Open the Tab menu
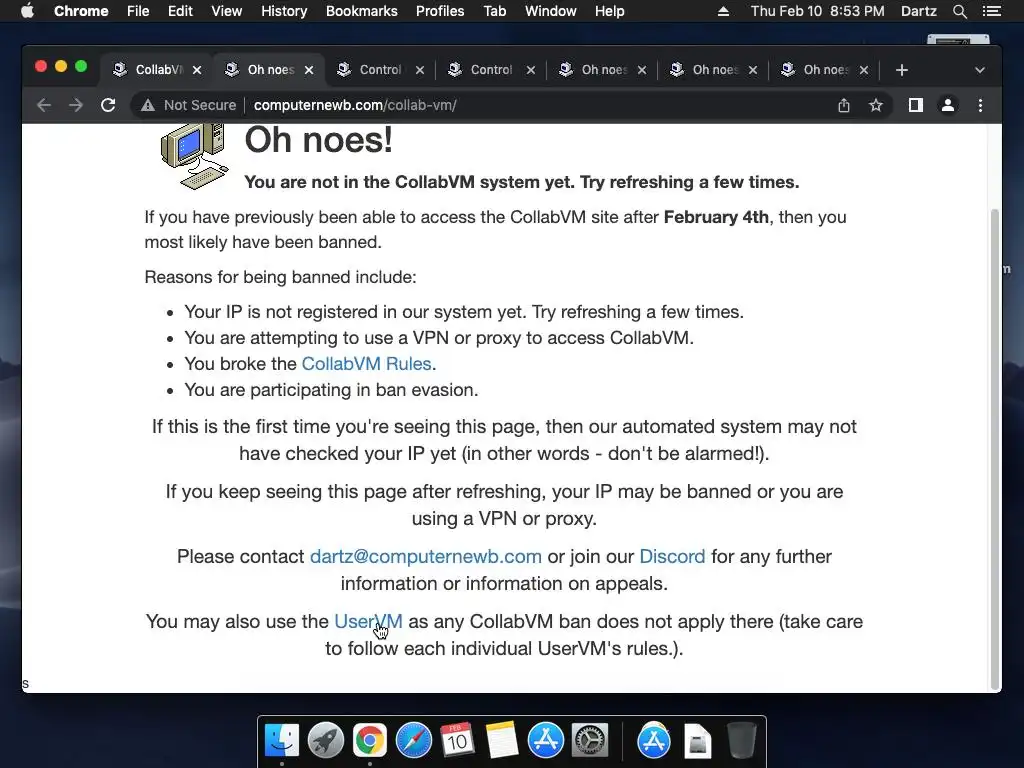The height and width of the screenshot is (768, 1024). [494, 11]
